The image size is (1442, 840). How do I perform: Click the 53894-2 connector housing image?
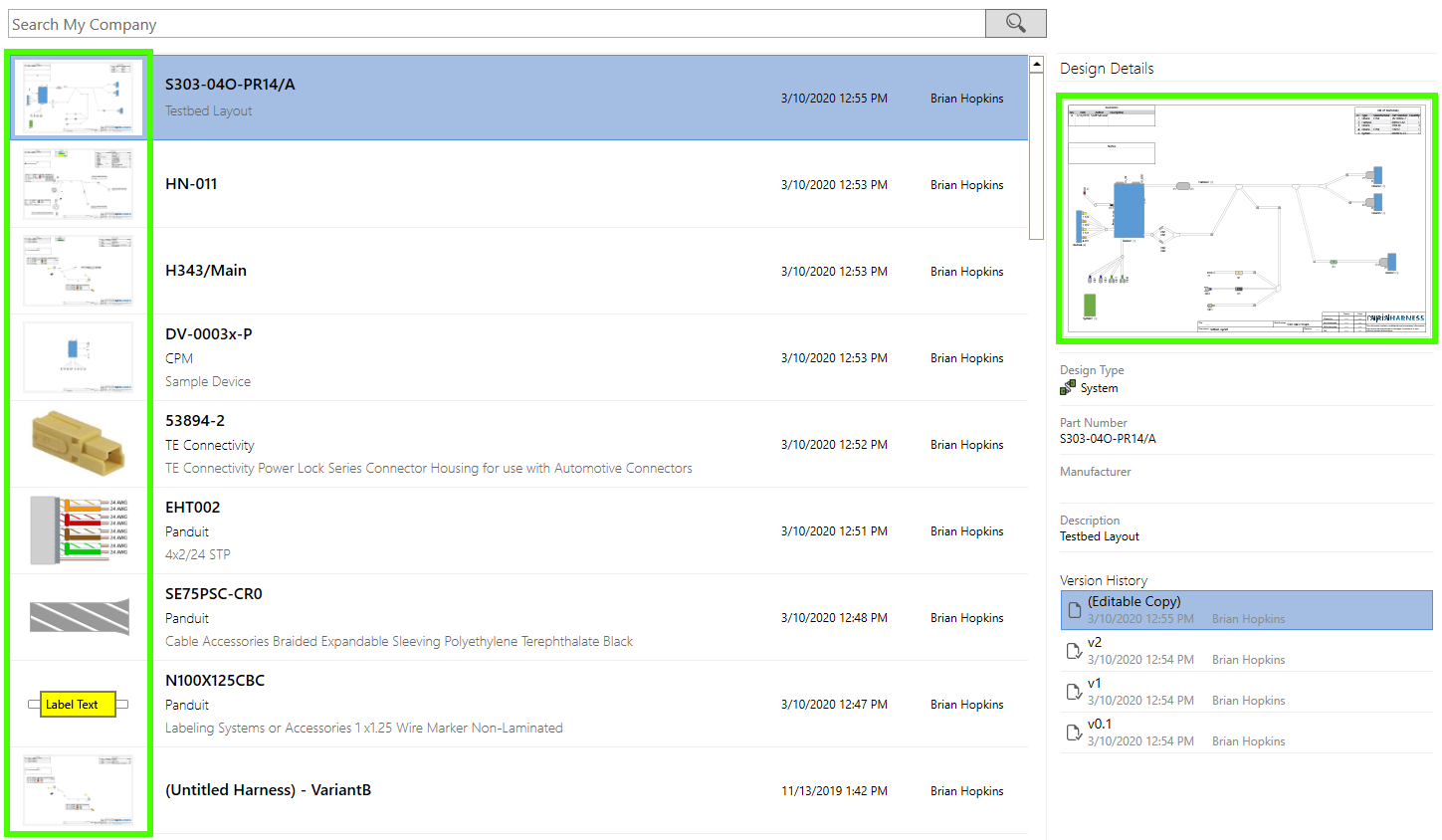pyautogui.click(x=78, y=444)
